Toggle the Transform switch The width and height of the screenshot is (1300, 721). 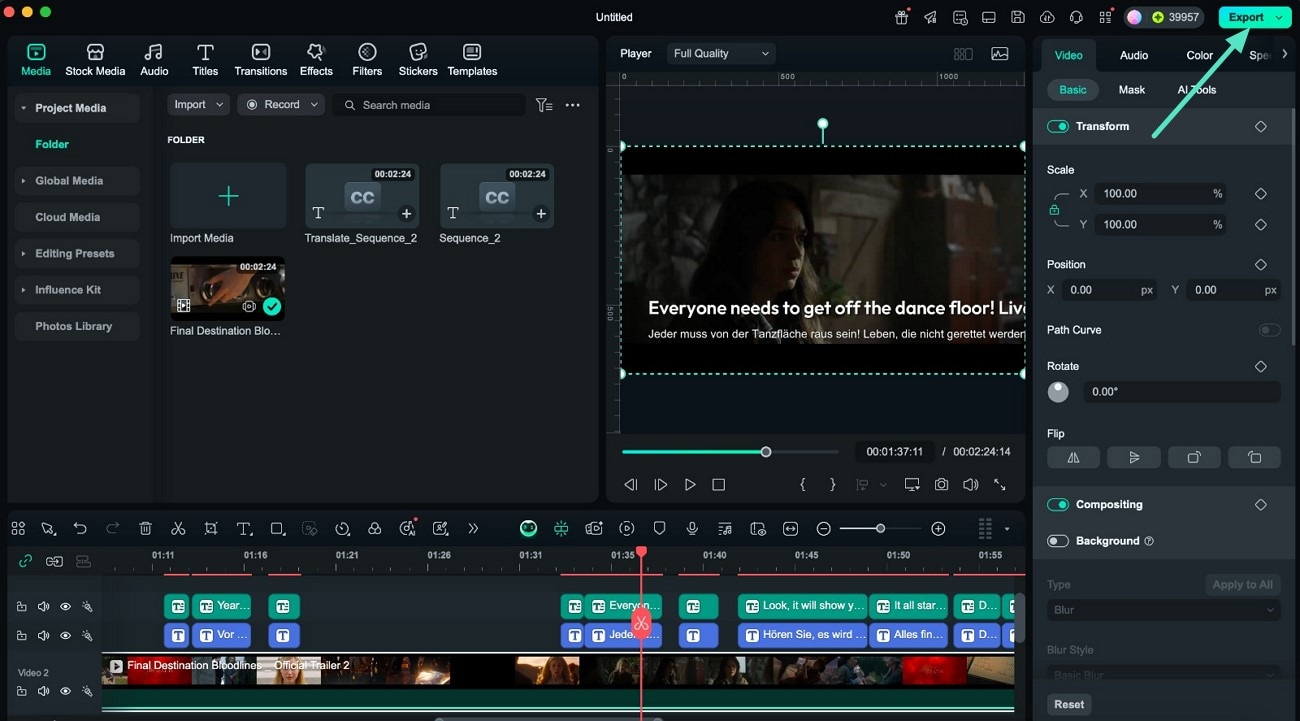pyautogui.click(x=1058, y=126)
